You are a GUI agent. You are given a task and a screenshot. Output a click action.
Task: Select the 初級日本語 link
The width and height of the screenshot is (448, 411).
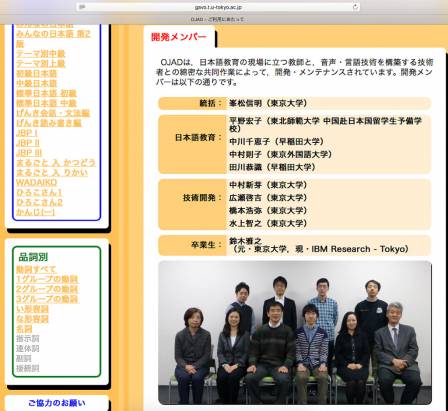(x=37, y=74)
